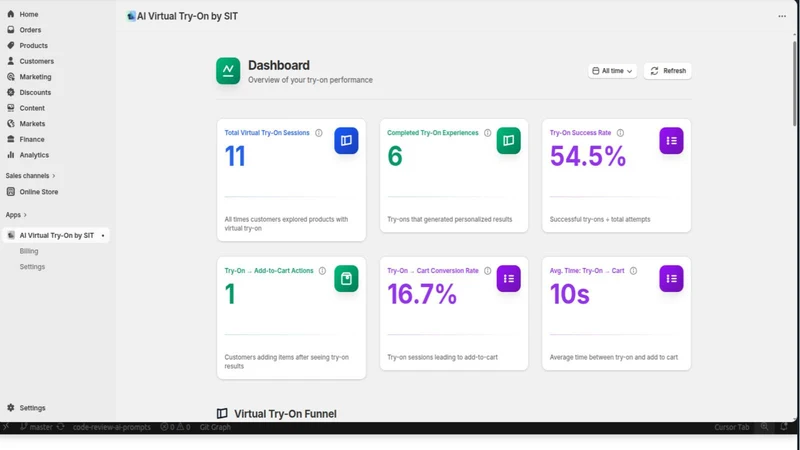Click the master git branch indicator
The width and height of the screenshot is (800, 450).
point(36,427)
